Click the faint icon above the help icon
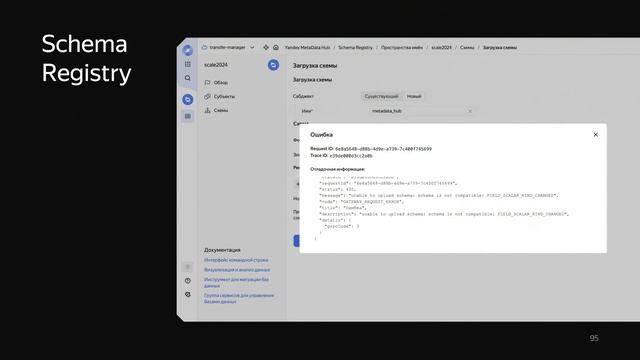640x360 pixels. [188, 267]
